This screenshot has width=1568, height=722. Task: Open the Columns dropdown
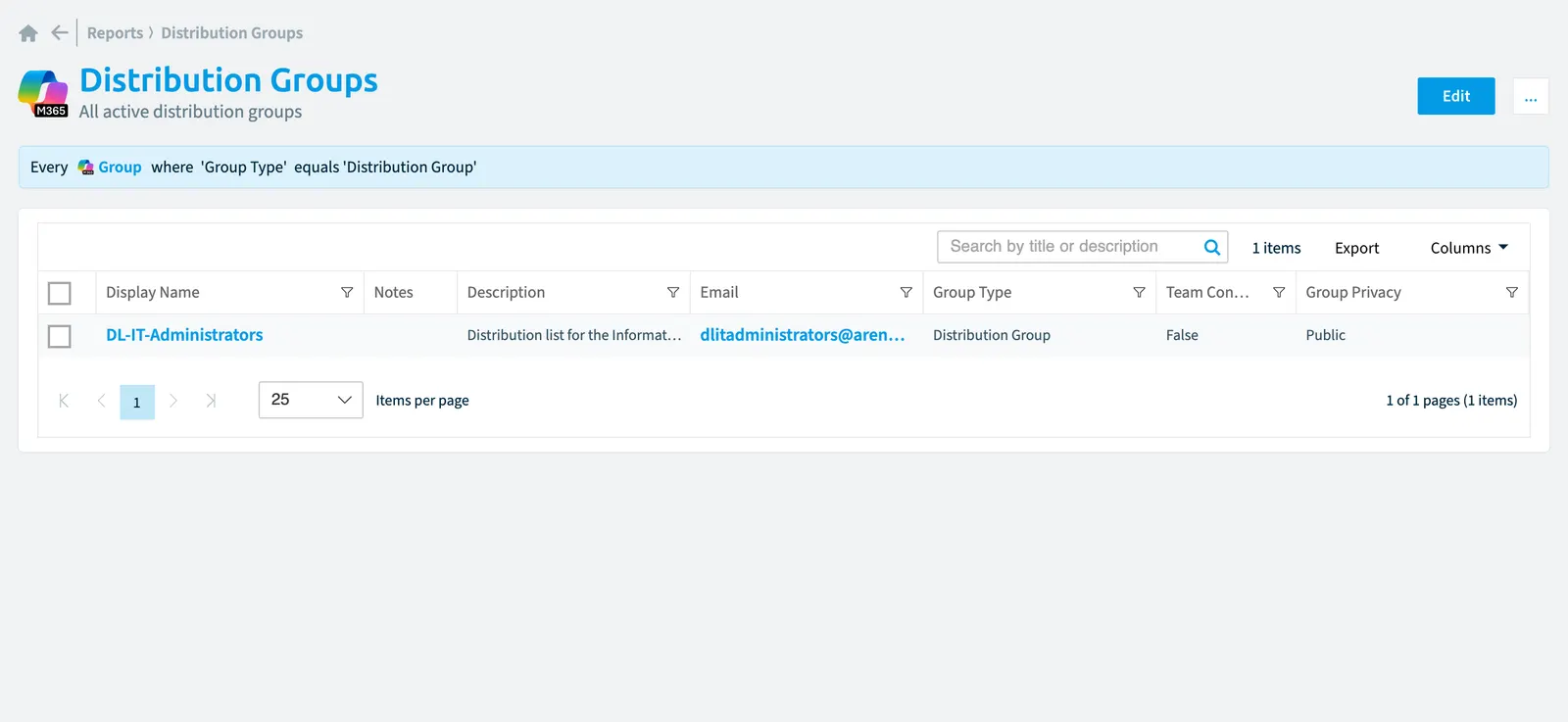click(1469, 248)
